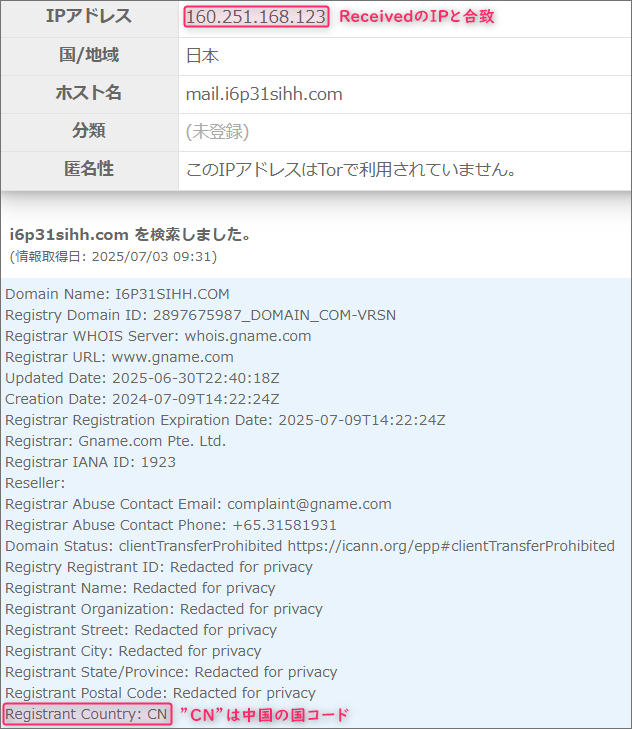Click the ホスト名 row label
The width and height of the screenshot is (632, 729).
click(89, 93)
